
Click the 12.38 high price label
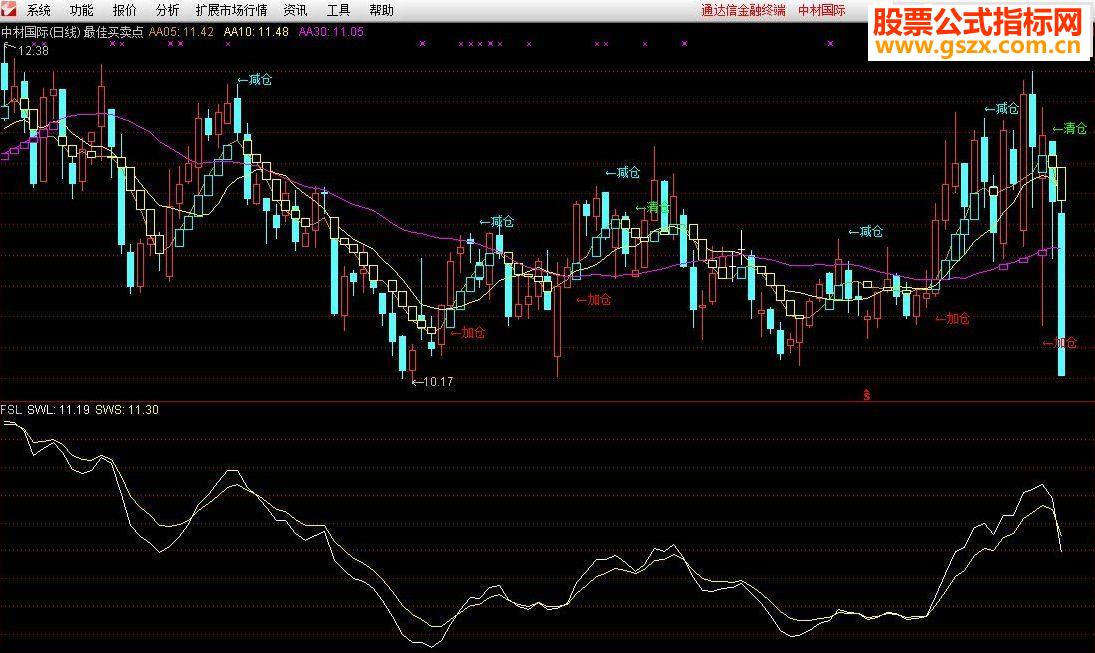[29, 50]
